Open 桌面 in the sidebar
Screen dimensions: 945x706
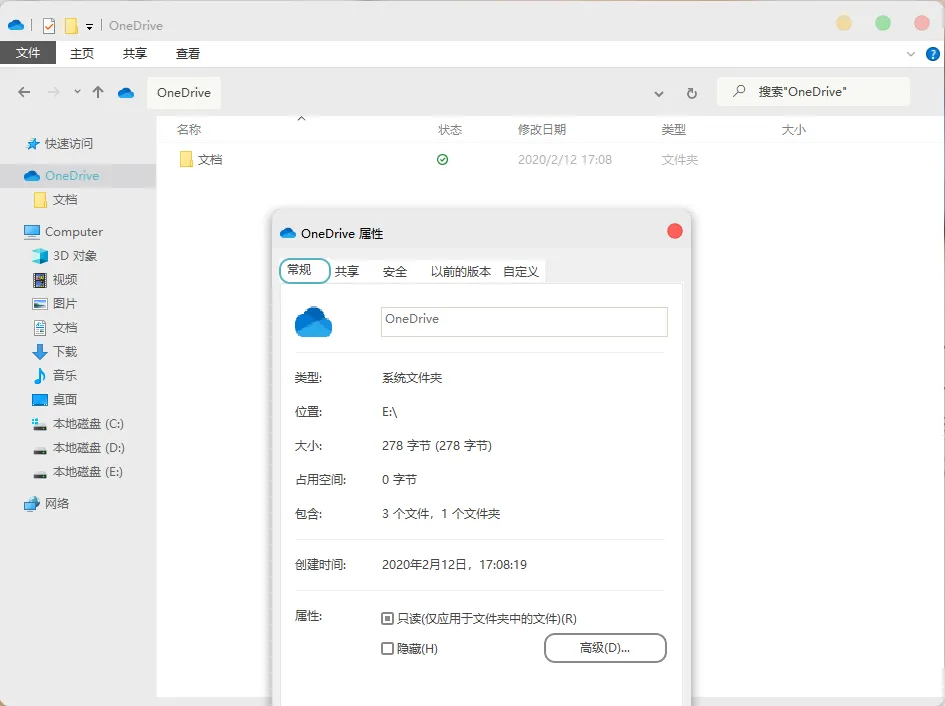click(55, 400)
